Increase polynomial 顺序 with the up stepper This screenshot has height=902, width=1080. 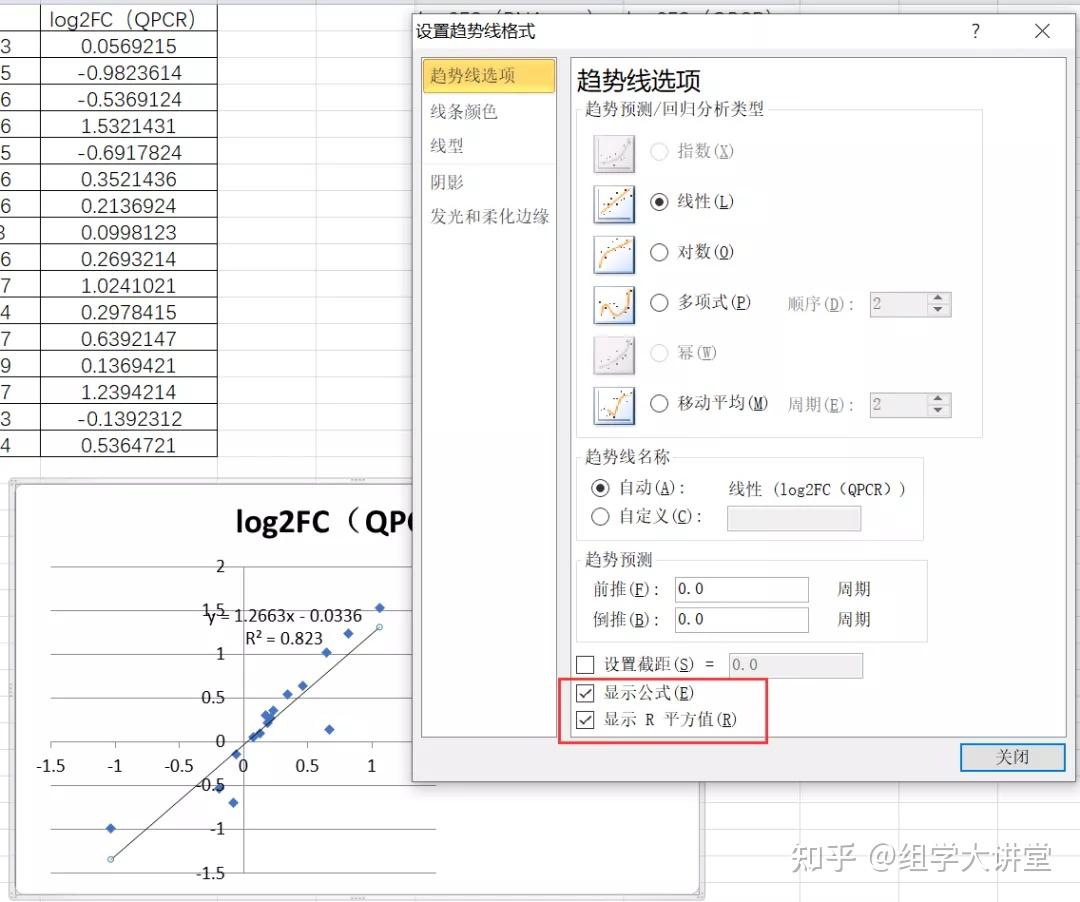point(938,298)
